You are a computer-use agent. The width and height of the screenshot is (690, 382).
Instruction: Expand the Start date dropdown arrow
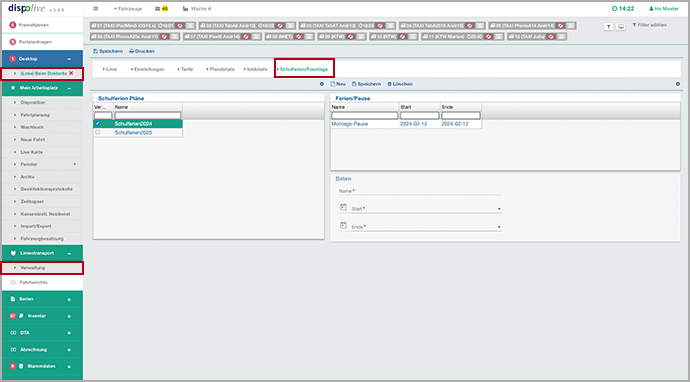pos(499,209)
